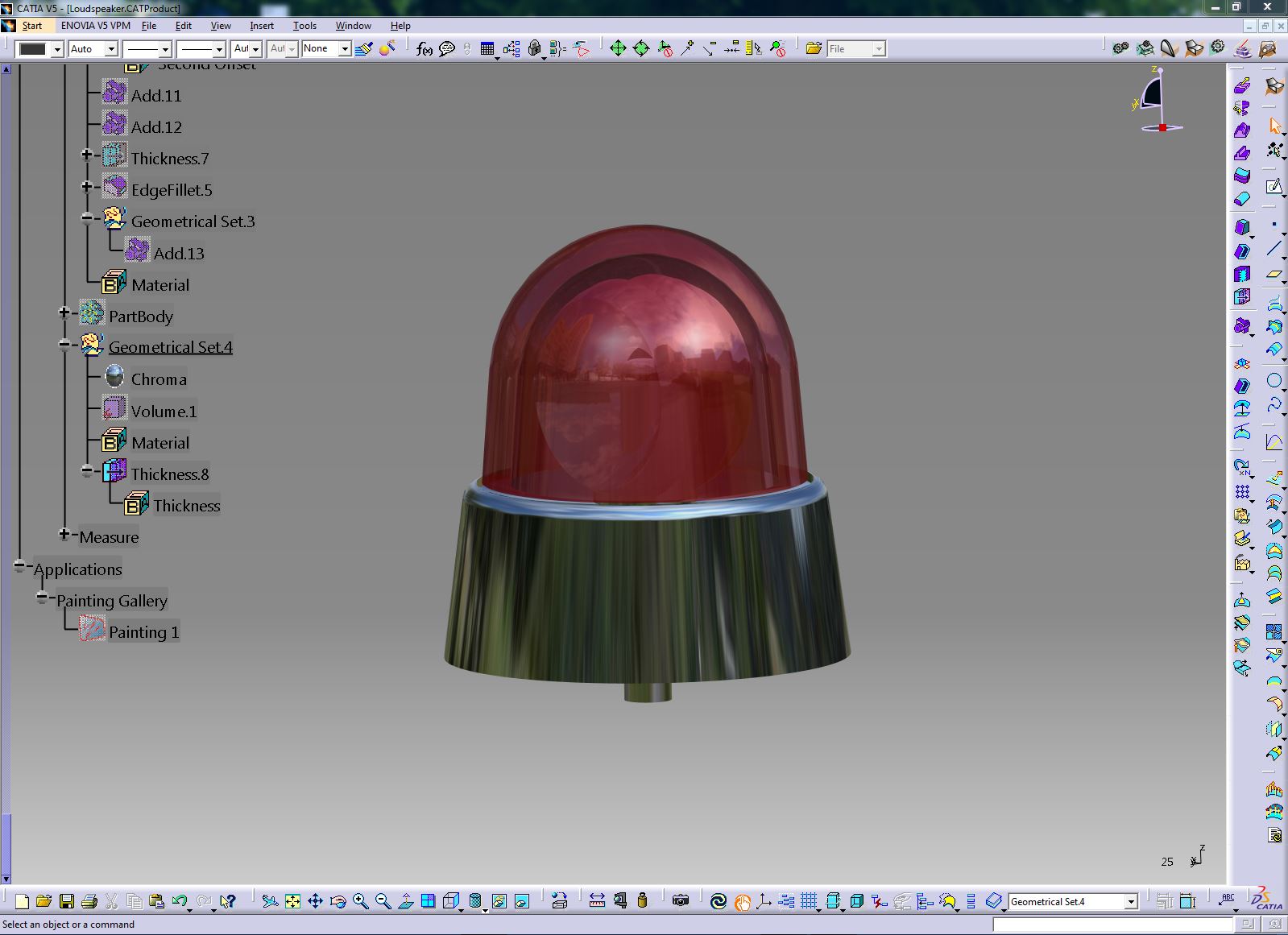Select the Chroma tree item
1288x935 pixels.
coord(158,379)
